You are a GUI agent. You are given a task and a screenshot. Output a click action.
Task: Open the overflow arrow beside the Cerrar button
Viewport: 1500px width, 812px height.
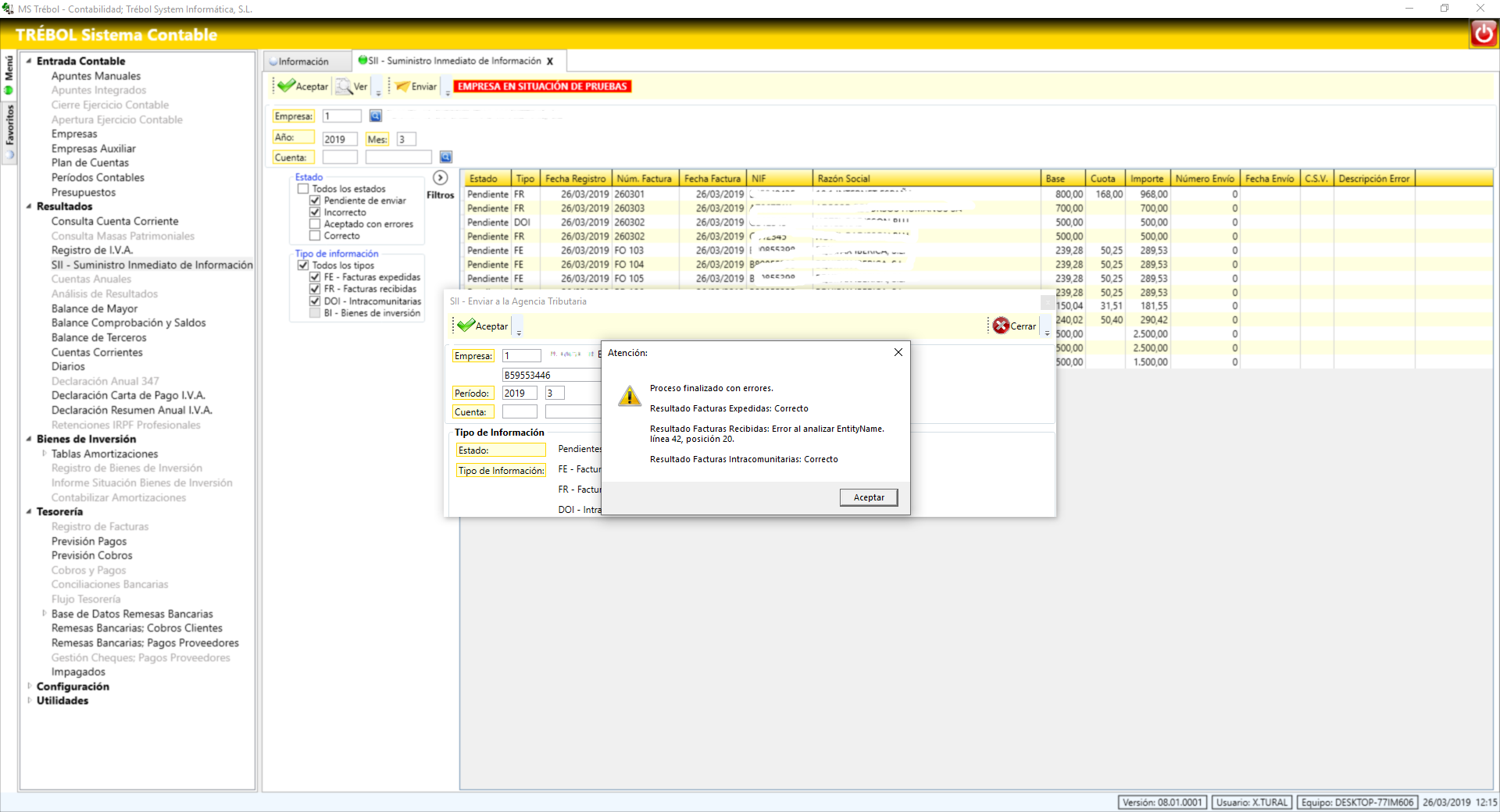click(x=1047, y=327)
